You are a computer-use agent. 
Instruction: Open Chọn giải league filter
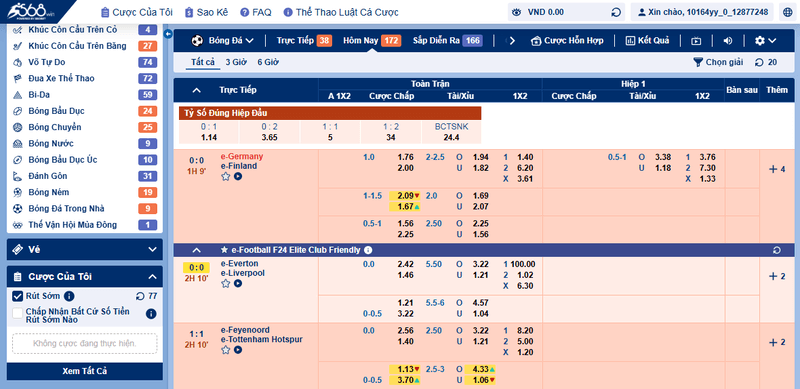coord(718,62)
